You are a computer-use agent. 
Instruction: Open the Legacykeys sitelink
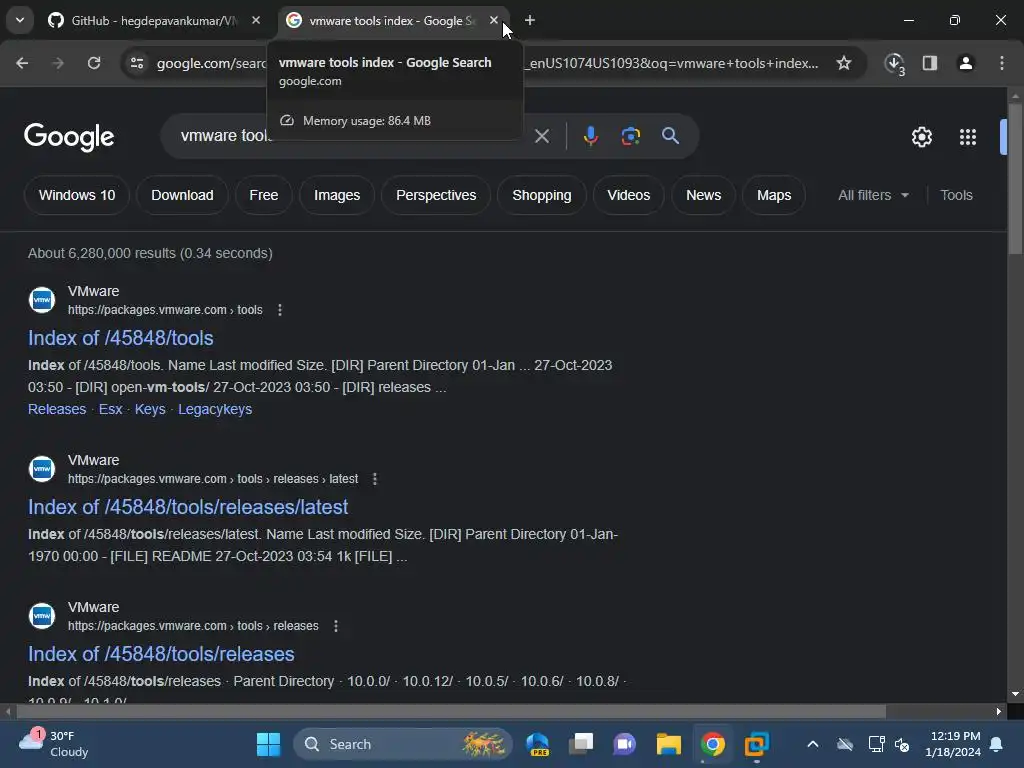215,409
